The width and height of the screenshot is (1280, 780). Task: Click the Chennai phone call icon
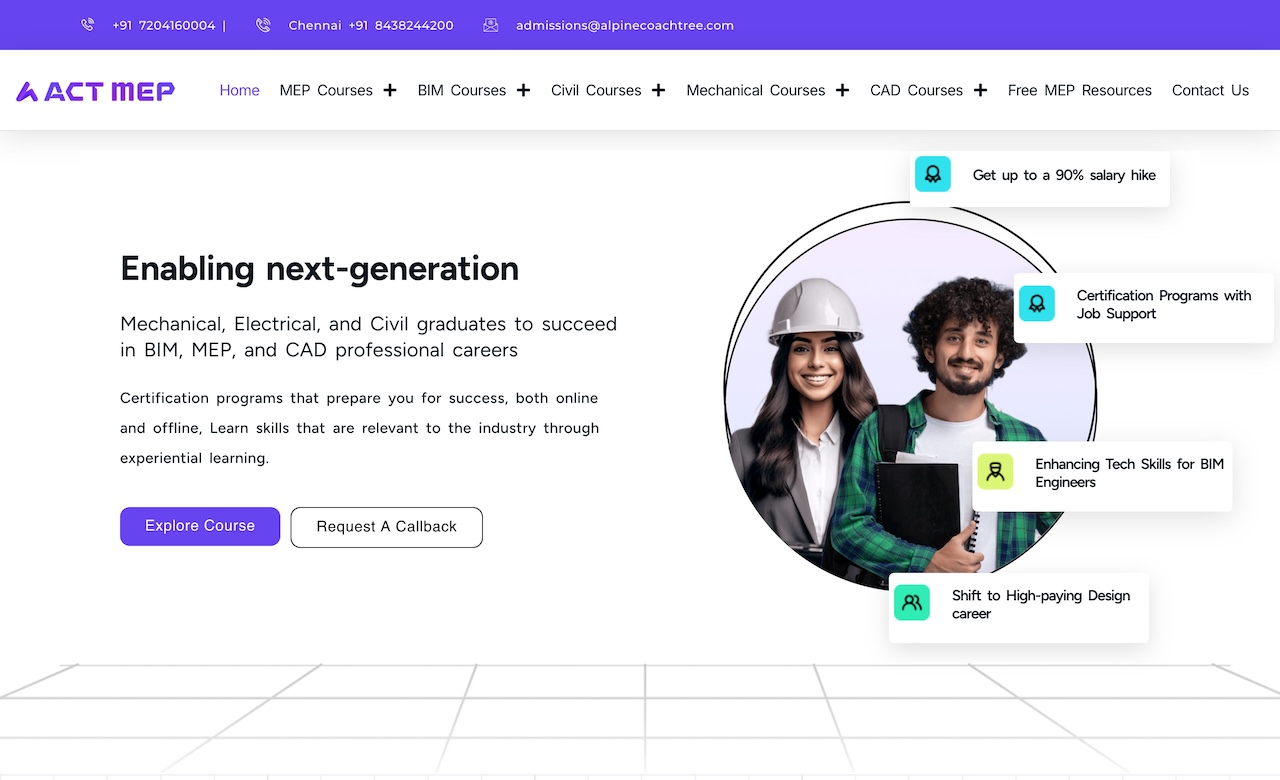263,25
